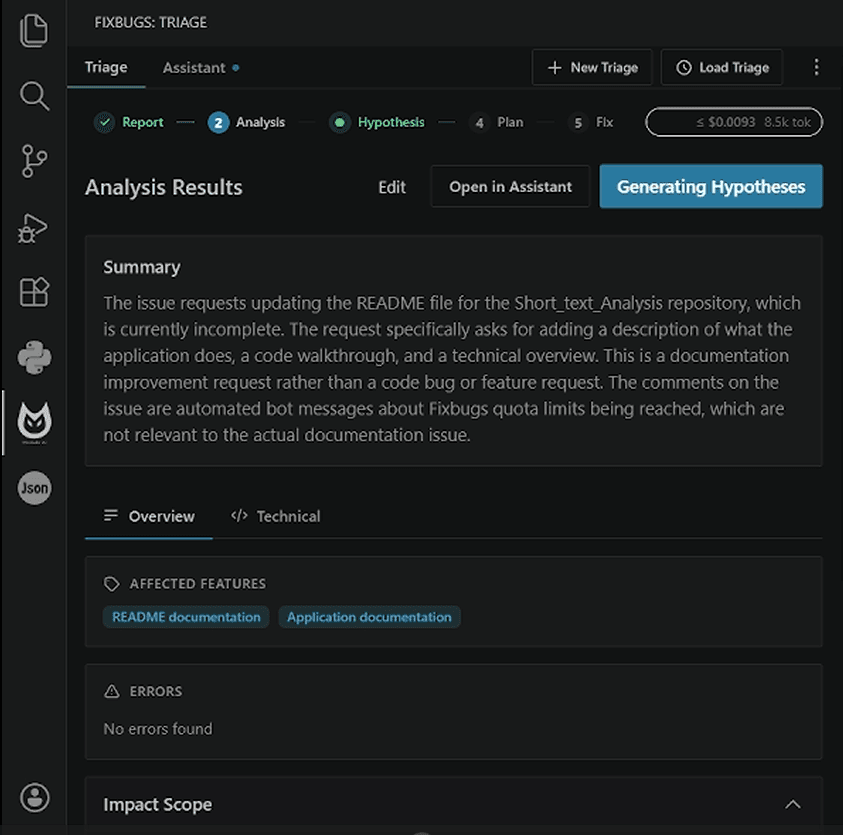Screen dimensions: 843x835
Task: Click the cost and token usage pill
Action: [734, 123]
